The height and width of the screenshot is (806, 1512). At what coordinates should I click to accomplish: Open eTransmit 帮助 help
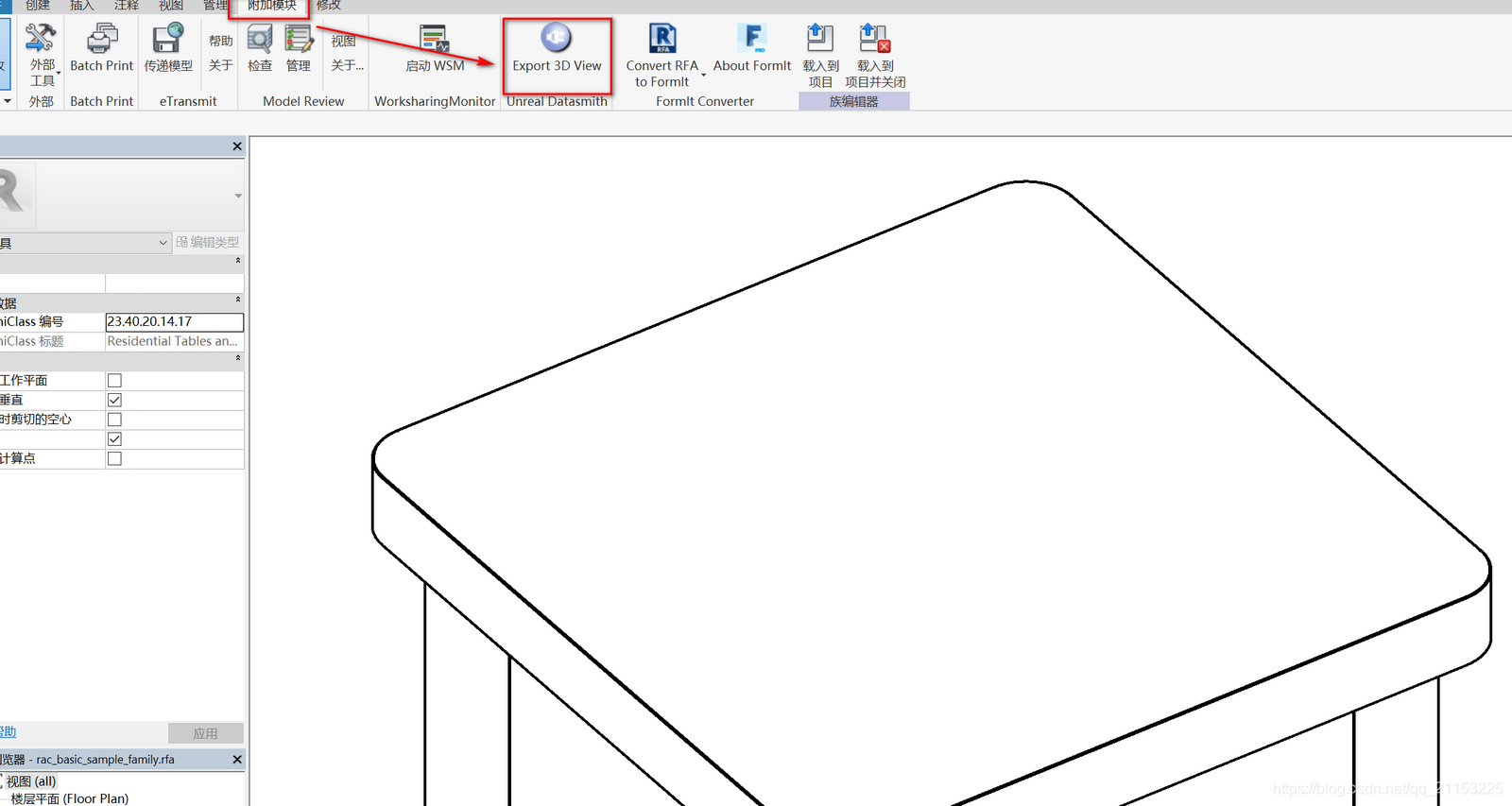point(221,41)
